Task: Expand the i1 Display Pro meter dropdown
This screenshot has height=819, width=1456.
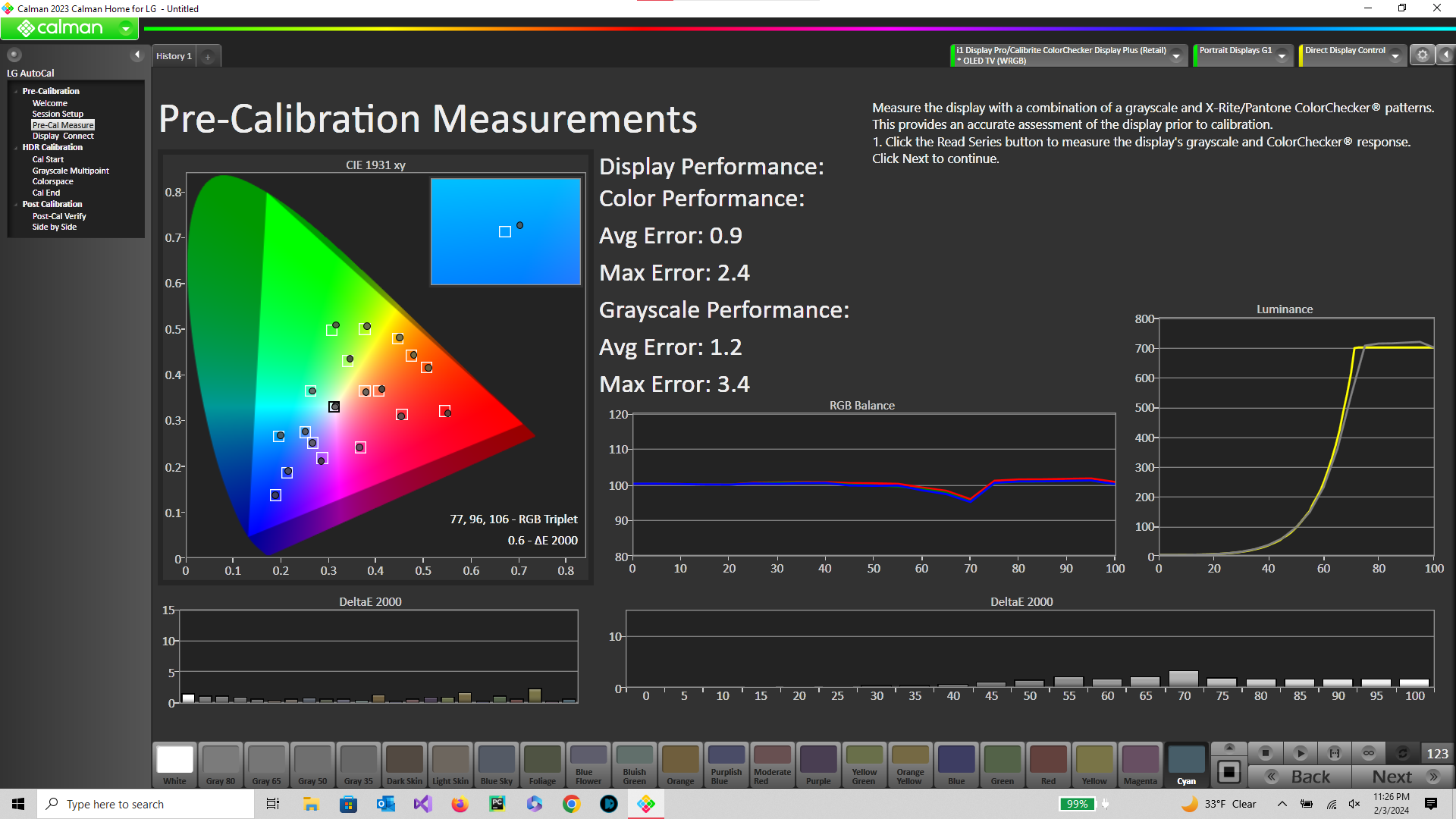Action: point(1176,55)
